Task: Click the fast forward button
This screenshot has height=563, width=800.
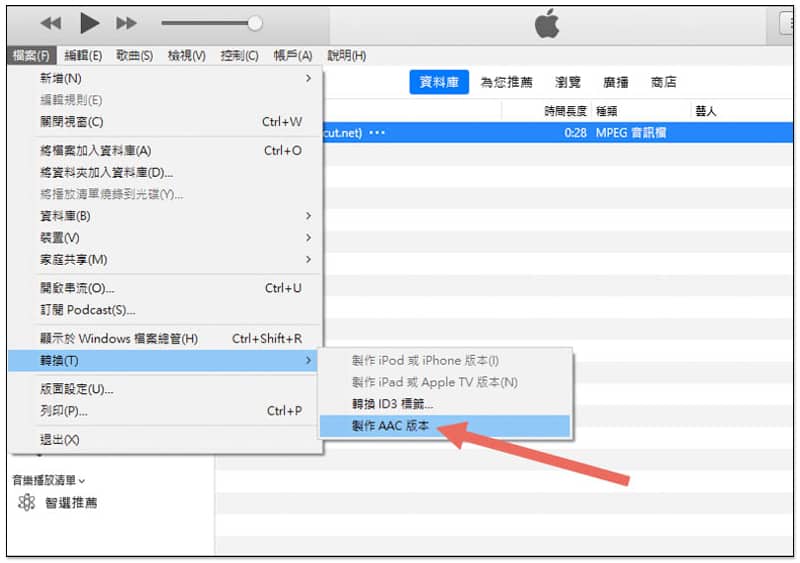Action: (x=126, y=23)
